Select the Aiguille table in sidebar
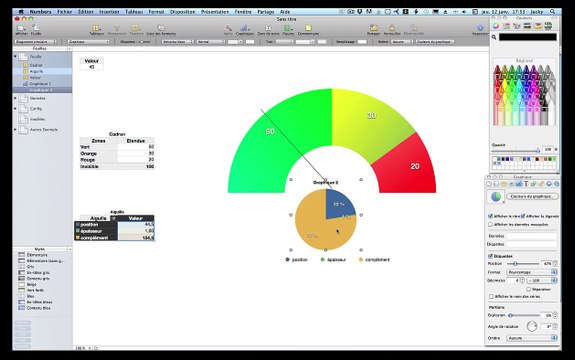Viewport: 575px width, 360px height. tap(36, 71)
